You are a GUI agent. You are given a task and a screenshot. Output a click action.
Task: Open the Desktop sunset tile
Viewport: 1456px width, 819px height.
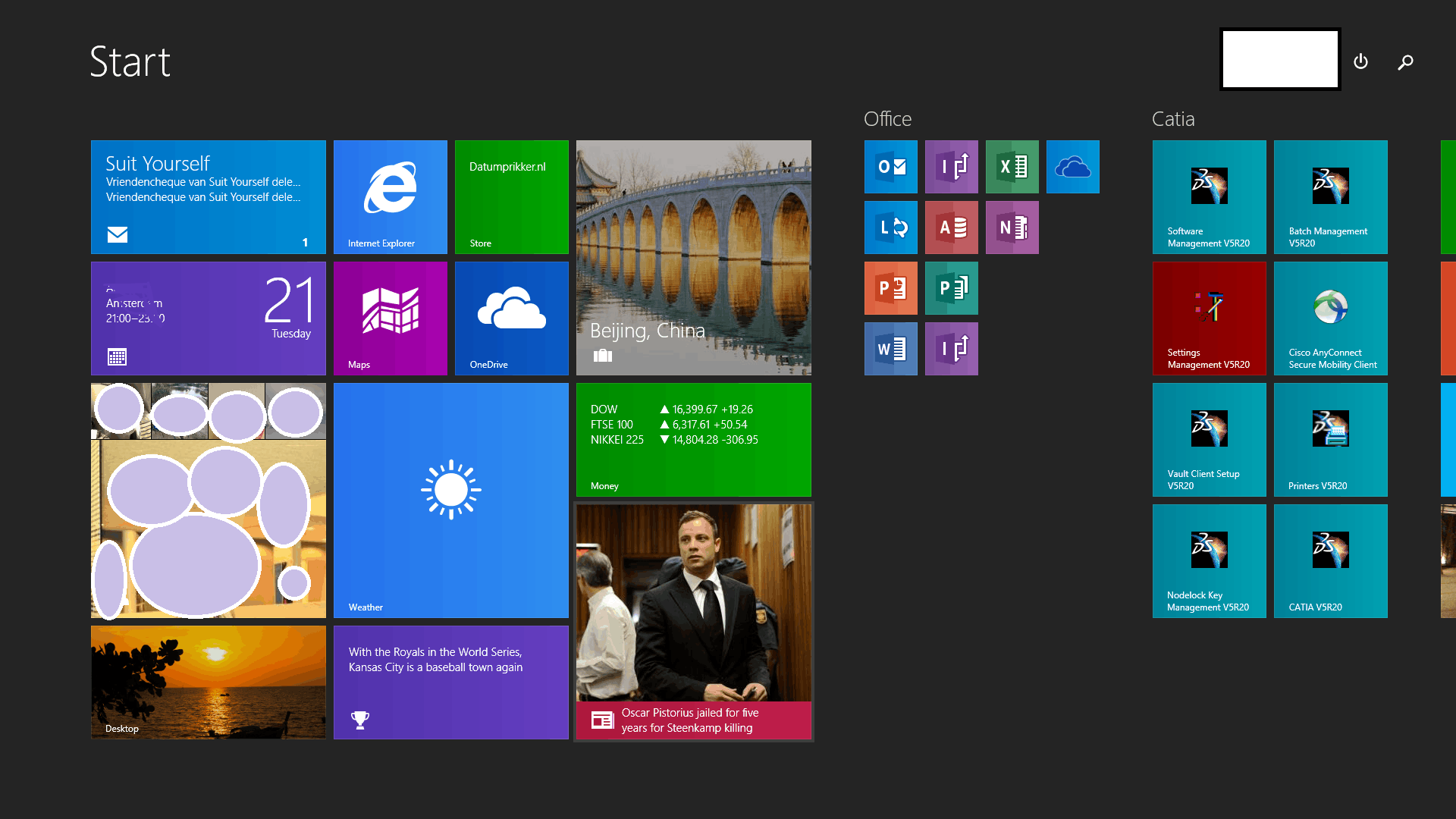pos(208,682)
